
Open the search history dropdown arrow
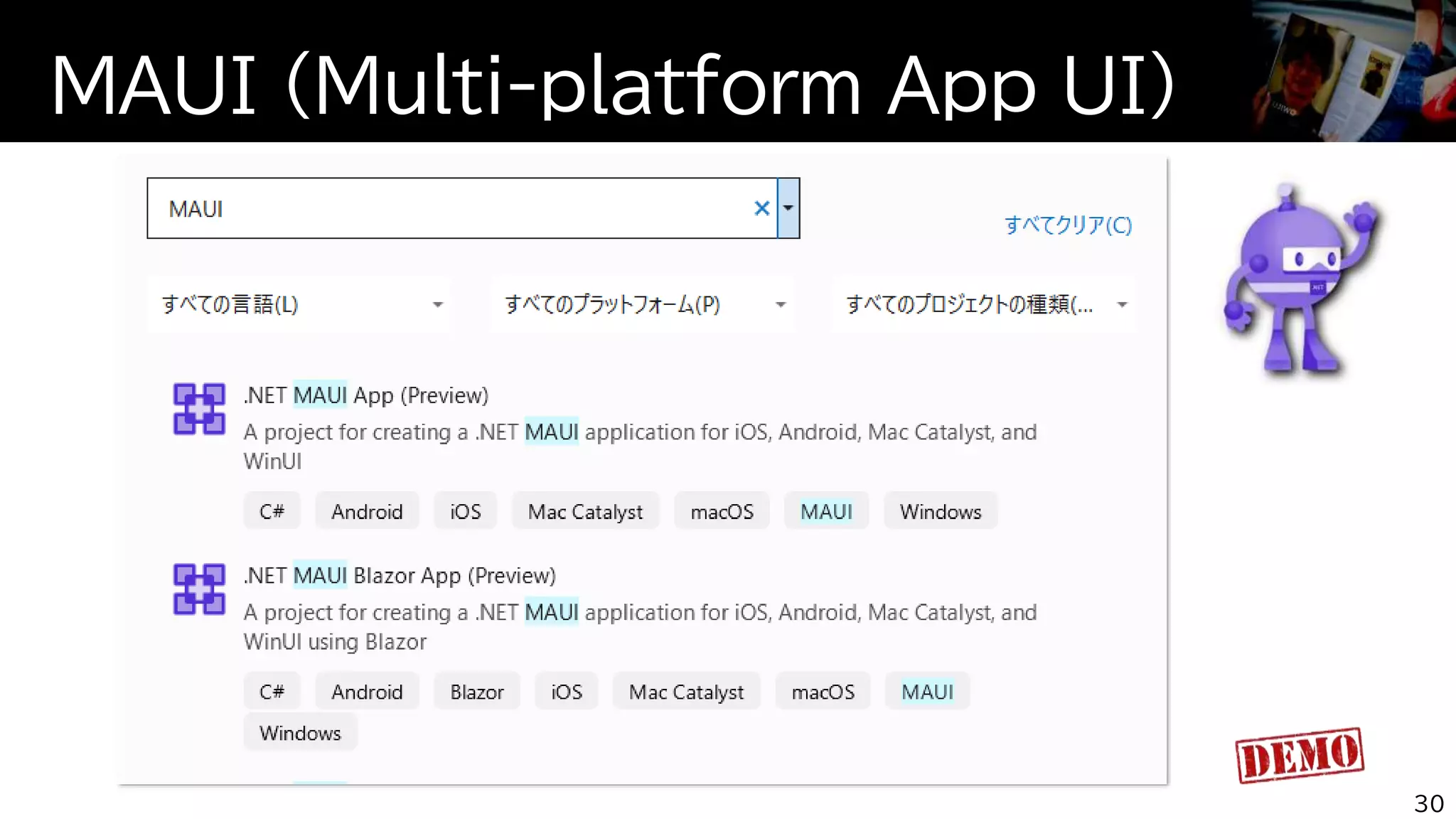(788, 208)
